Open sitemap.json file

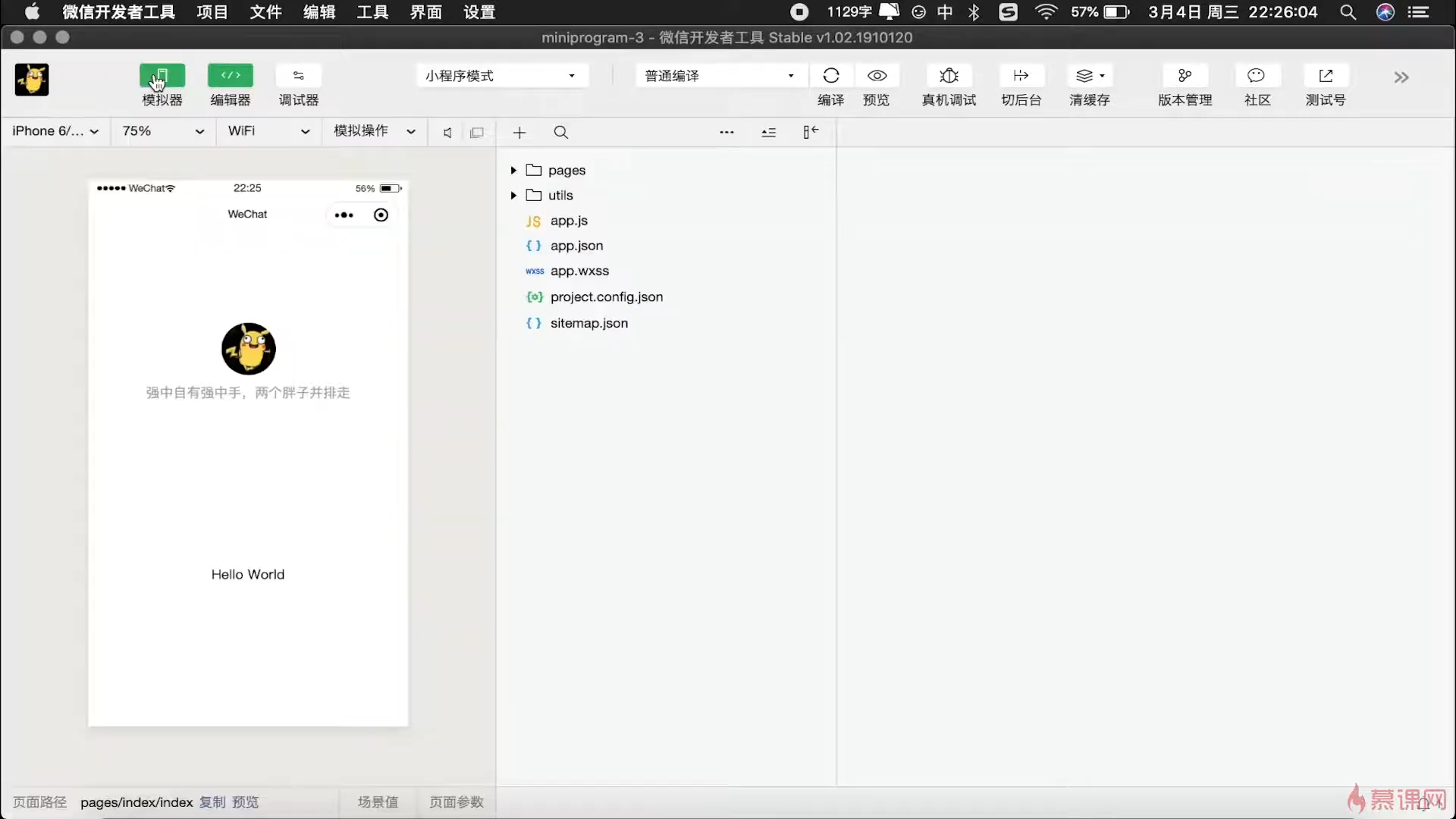(x=589, y=323)
